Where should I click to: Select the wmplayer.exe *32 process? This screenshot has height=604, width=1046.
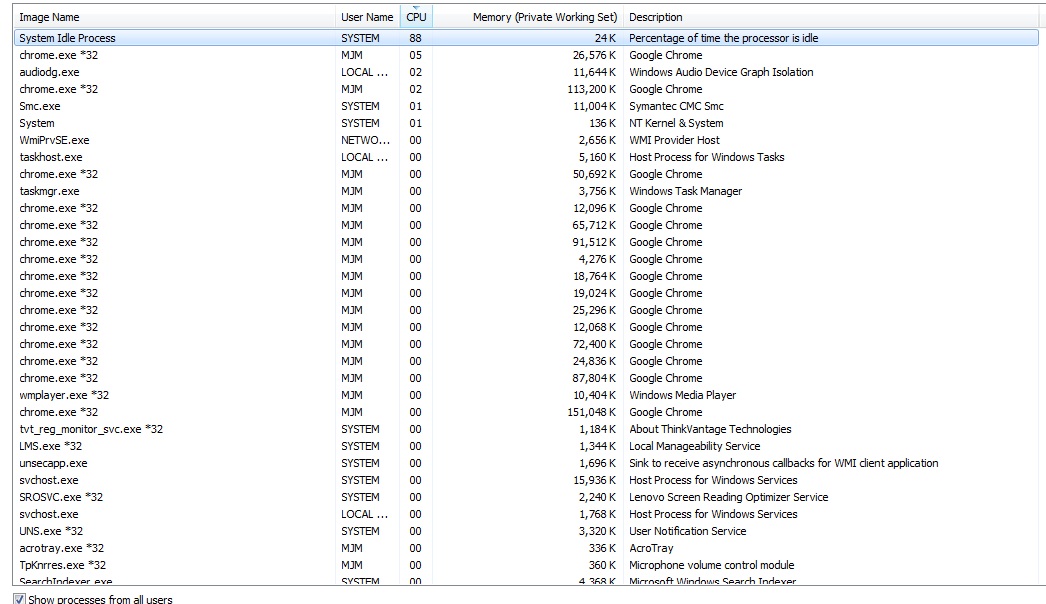pyautogui.click(x=64, y=395)
